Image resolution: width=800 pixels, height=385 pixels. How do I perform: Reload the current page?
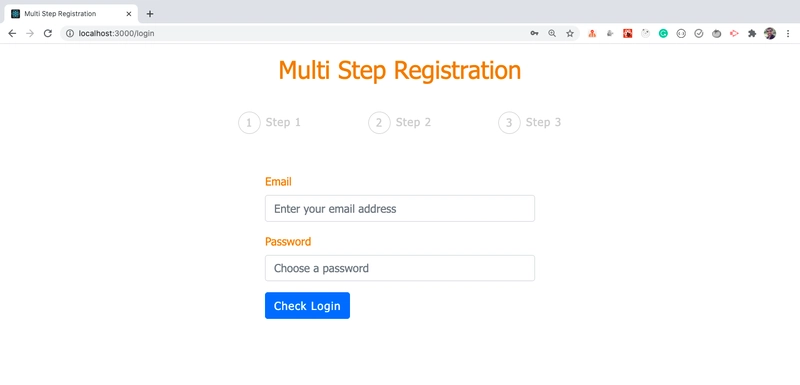(47, 34)
